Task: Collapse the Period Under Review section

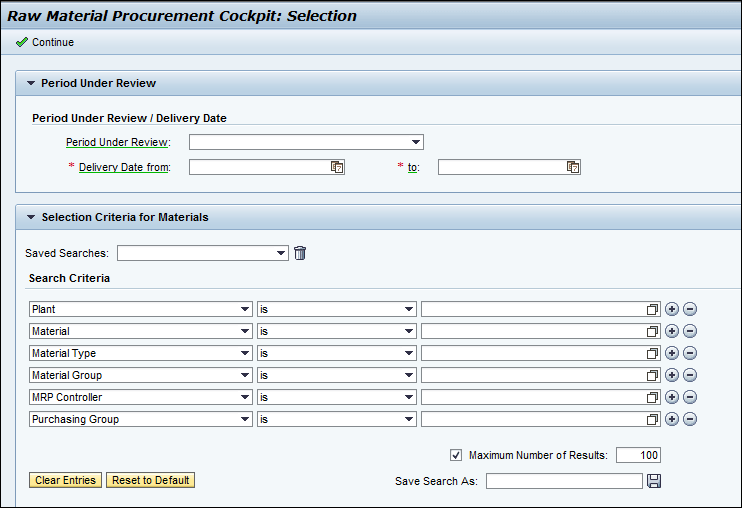Action: coord(31,83)
